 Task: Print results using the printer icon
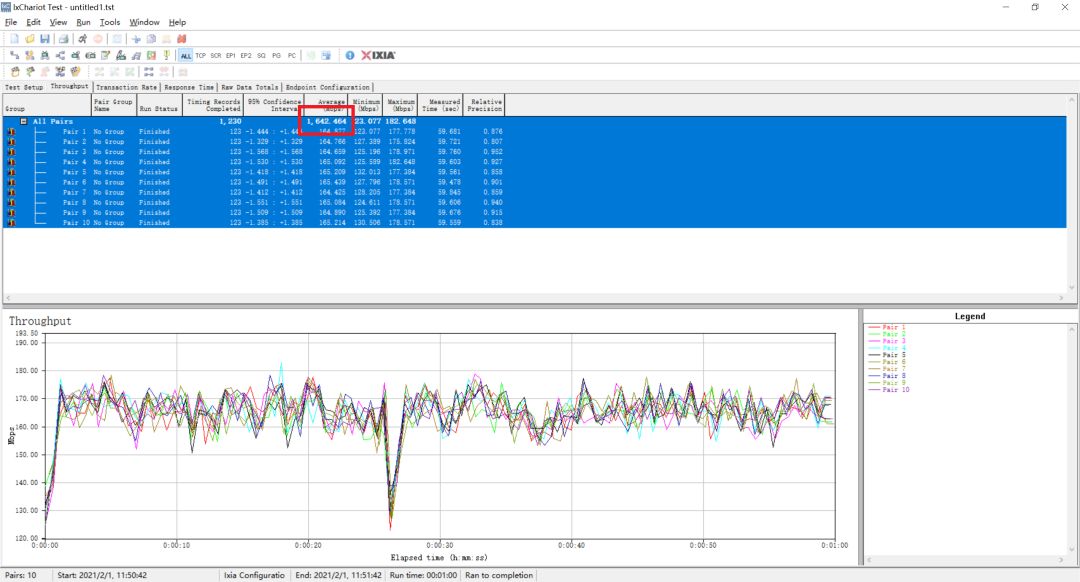[x=63, y=39]
